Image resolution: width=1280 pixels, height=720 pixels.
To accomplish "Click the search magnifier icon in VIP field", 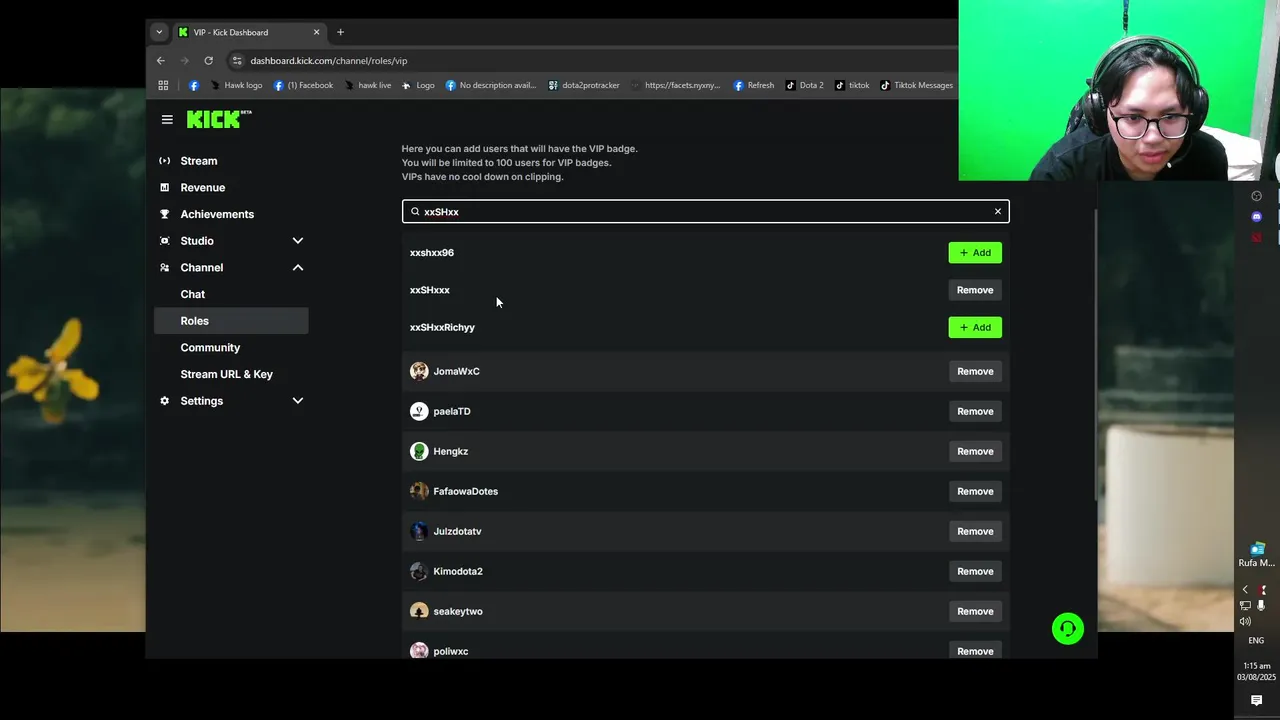I will [x=415, y=211].
